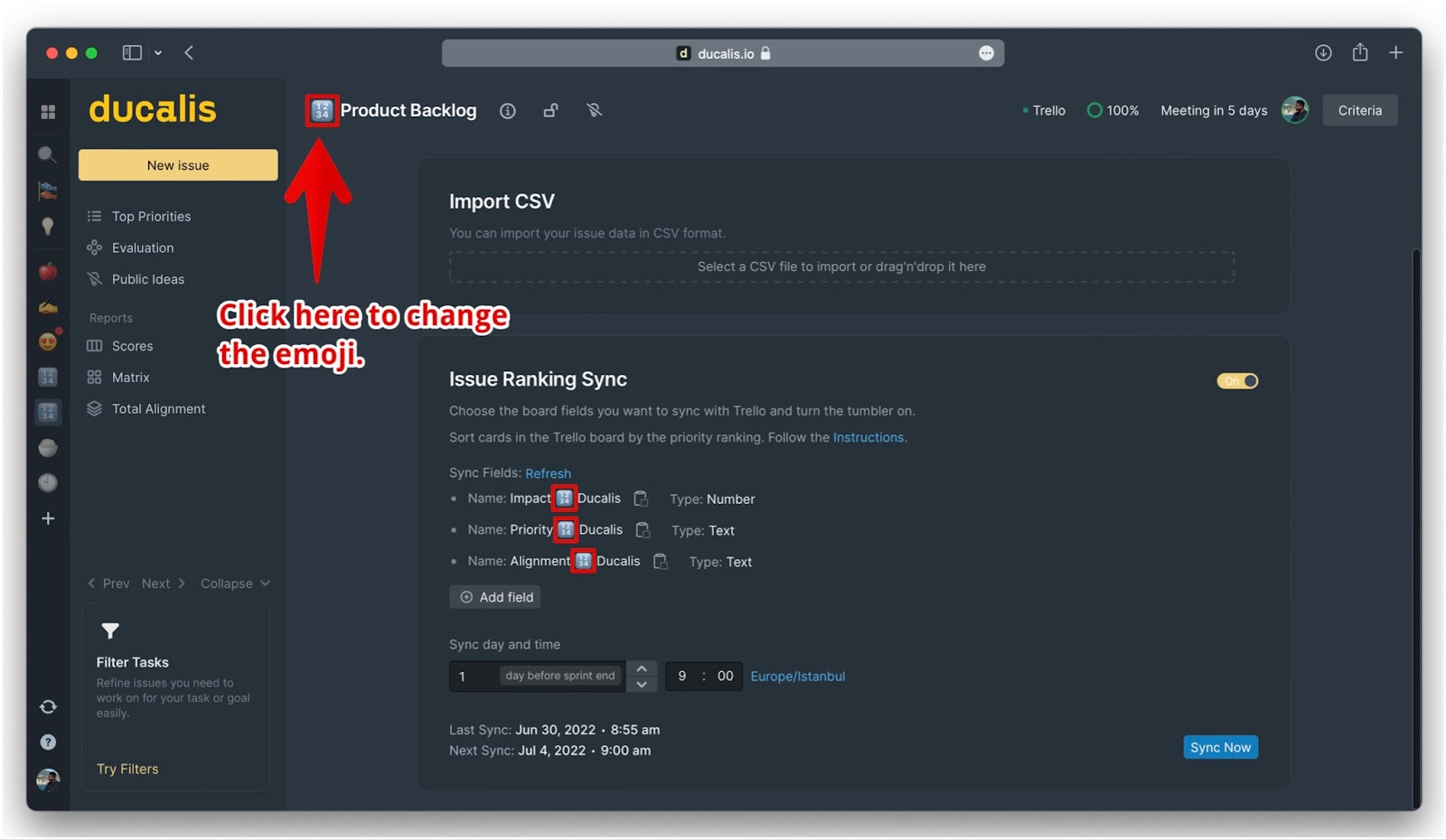Select the heart-eyes emoji board
Image resolution: width=1446 pixels, height=840 pixels.
click(x=48, y=341)
